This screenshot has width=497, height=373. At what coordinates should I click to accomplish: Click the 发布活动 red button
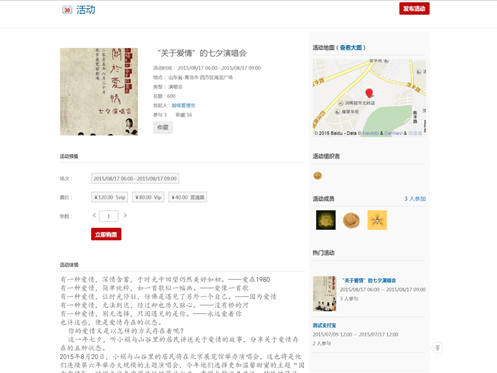point(414,9)
